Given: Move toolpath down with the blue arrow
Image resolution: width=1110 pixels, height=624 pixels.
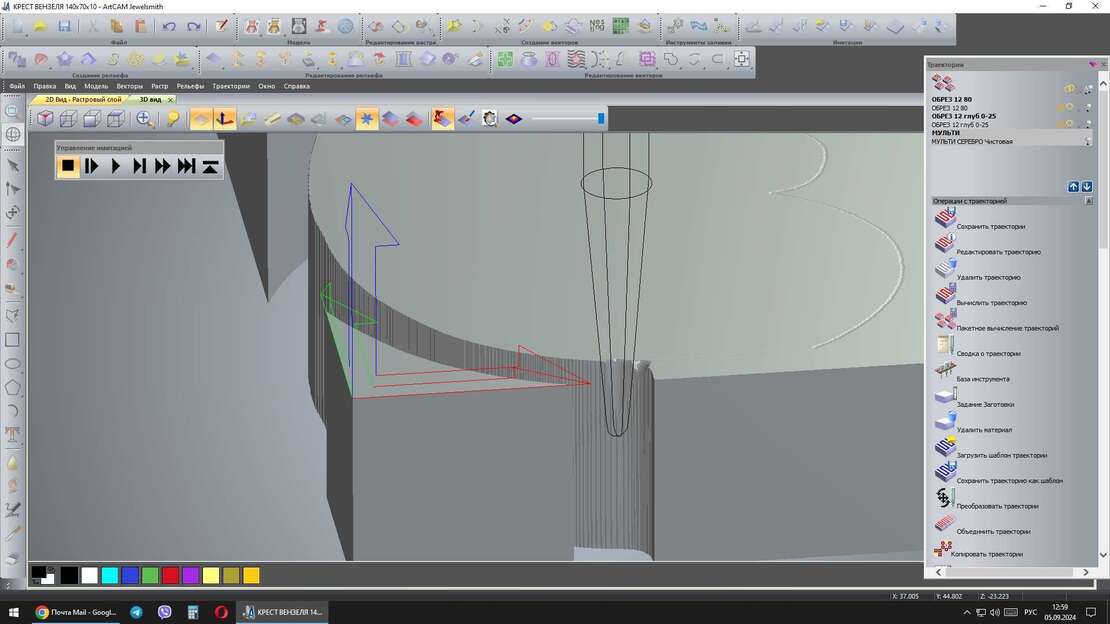Looking at the screenshot, I should (x=1087, y=187).
